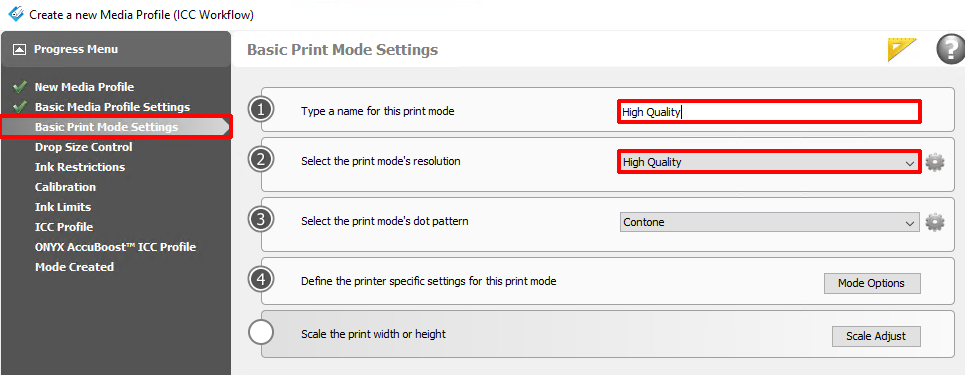Click the application icon in title bar
The width and height of the screenshot is (965, 375).
pos(15,14)
